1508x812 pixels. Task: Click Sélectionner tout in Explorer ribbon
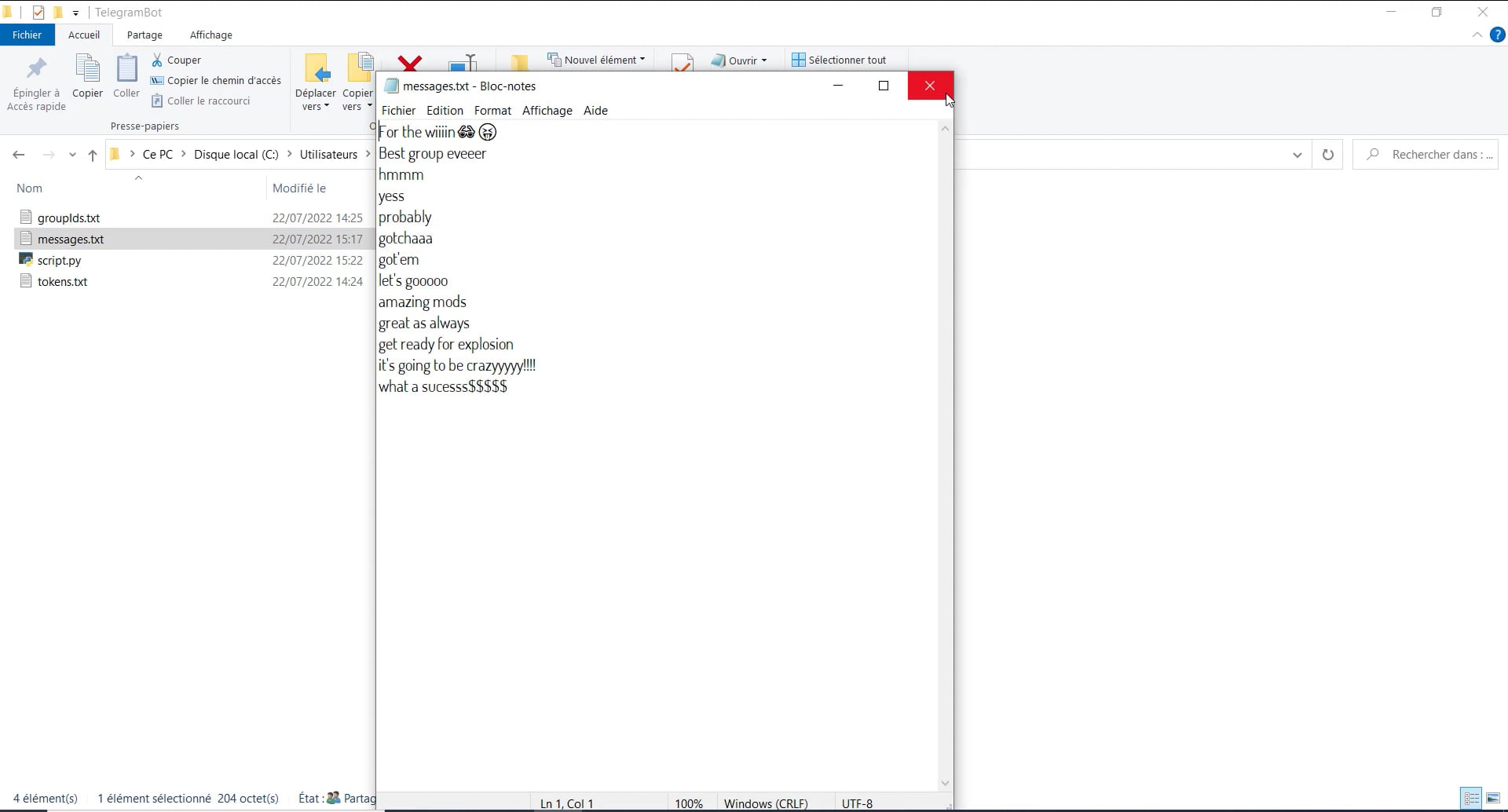(839, 60)
